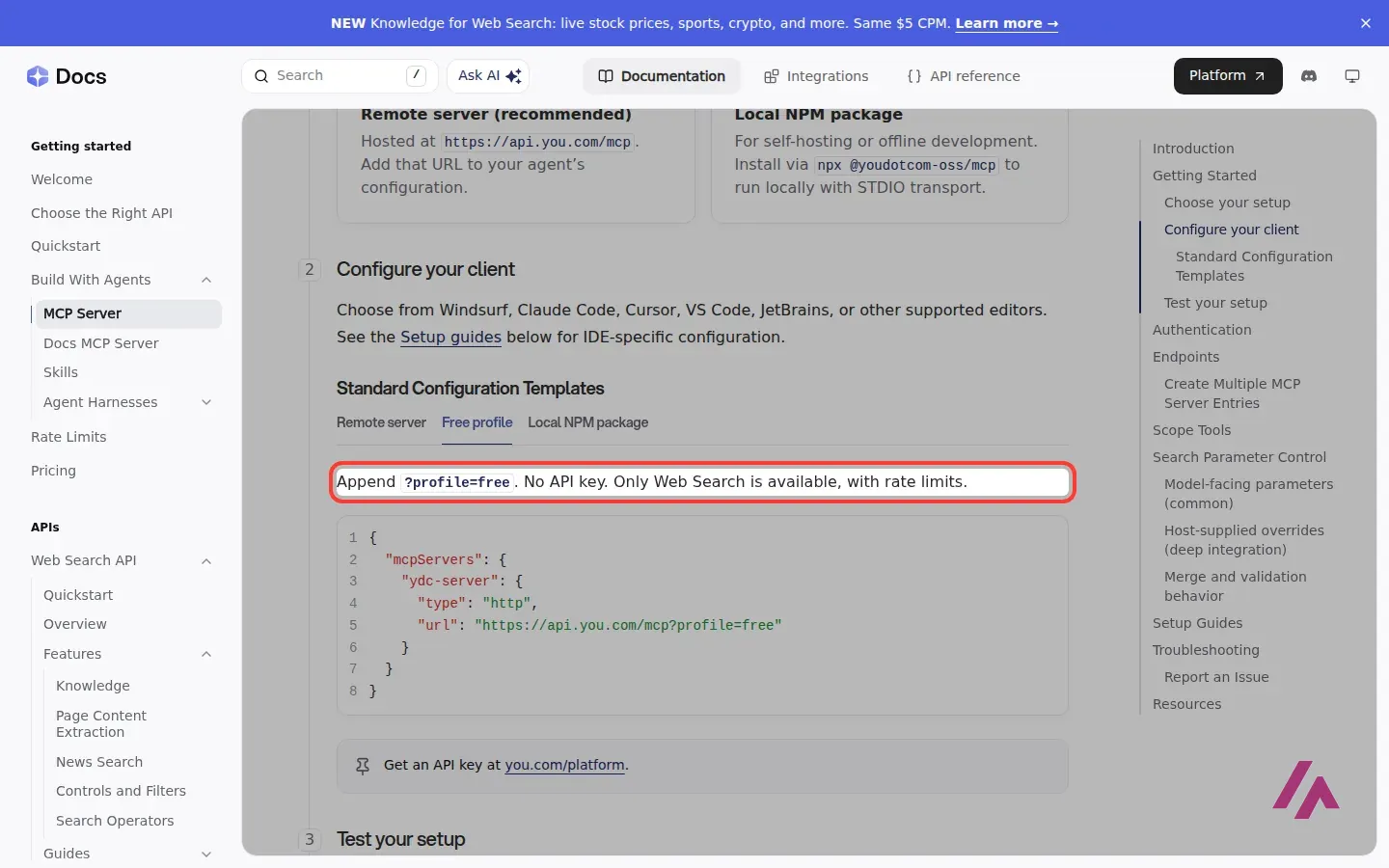The image size is (1389, 868).
Task: Jump to Model-facing parameters (common)
Action: (1249, 494)
